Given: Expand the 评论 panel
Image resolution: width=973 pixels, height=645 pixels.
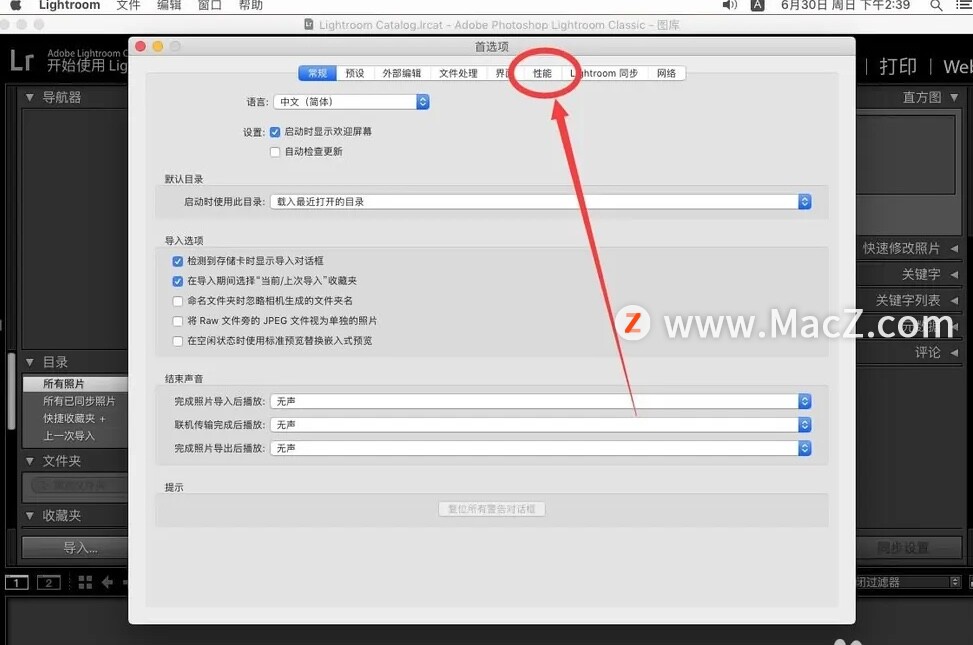Looking at the screenshot, I should (x=954, y=353).
